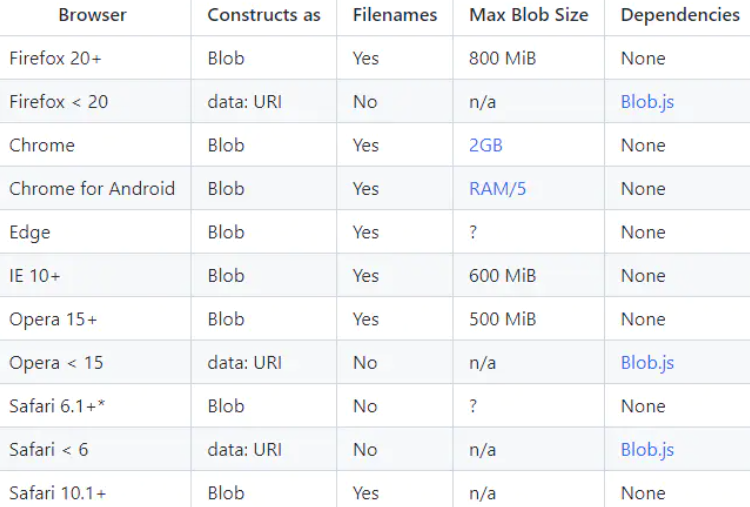Select the Opera 15+ browser cell
Screen dimensions: 750x507
point(53,319)
